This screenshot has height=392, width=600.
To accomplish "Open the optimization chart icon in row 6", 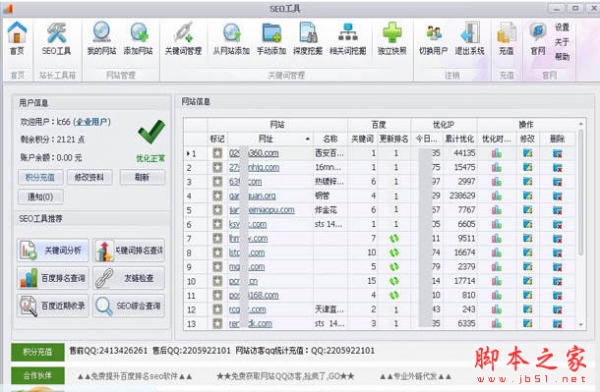I will coord(496,224).
